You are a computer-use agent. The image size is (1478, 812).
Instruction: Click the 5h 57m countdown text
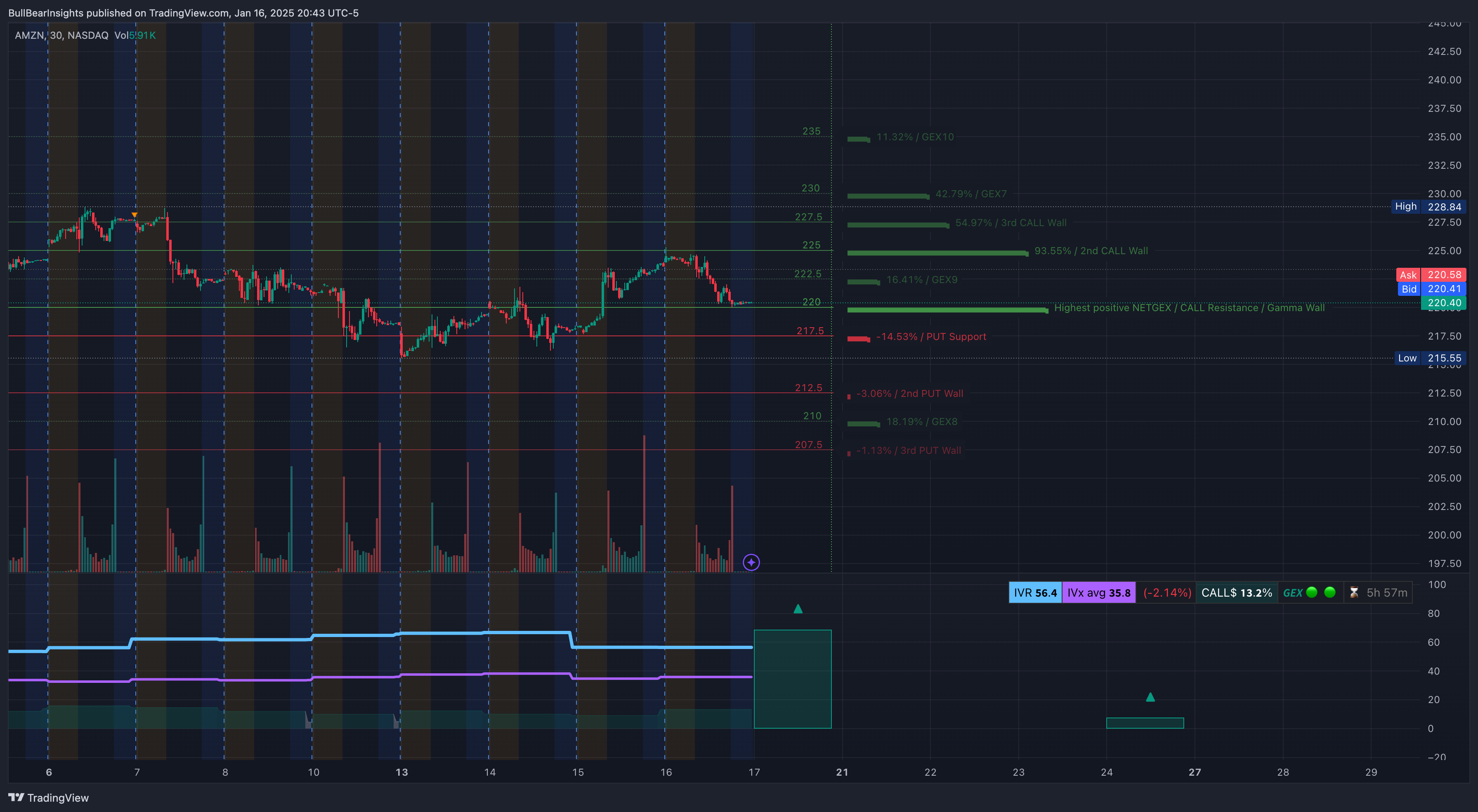1387,593
